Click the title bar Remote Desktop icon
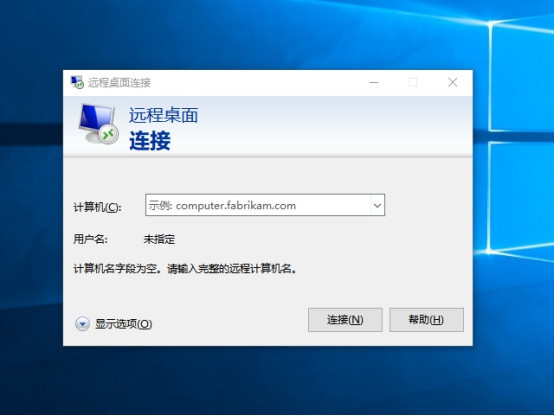This screenshot has height=416, width=554. (77, 82)
